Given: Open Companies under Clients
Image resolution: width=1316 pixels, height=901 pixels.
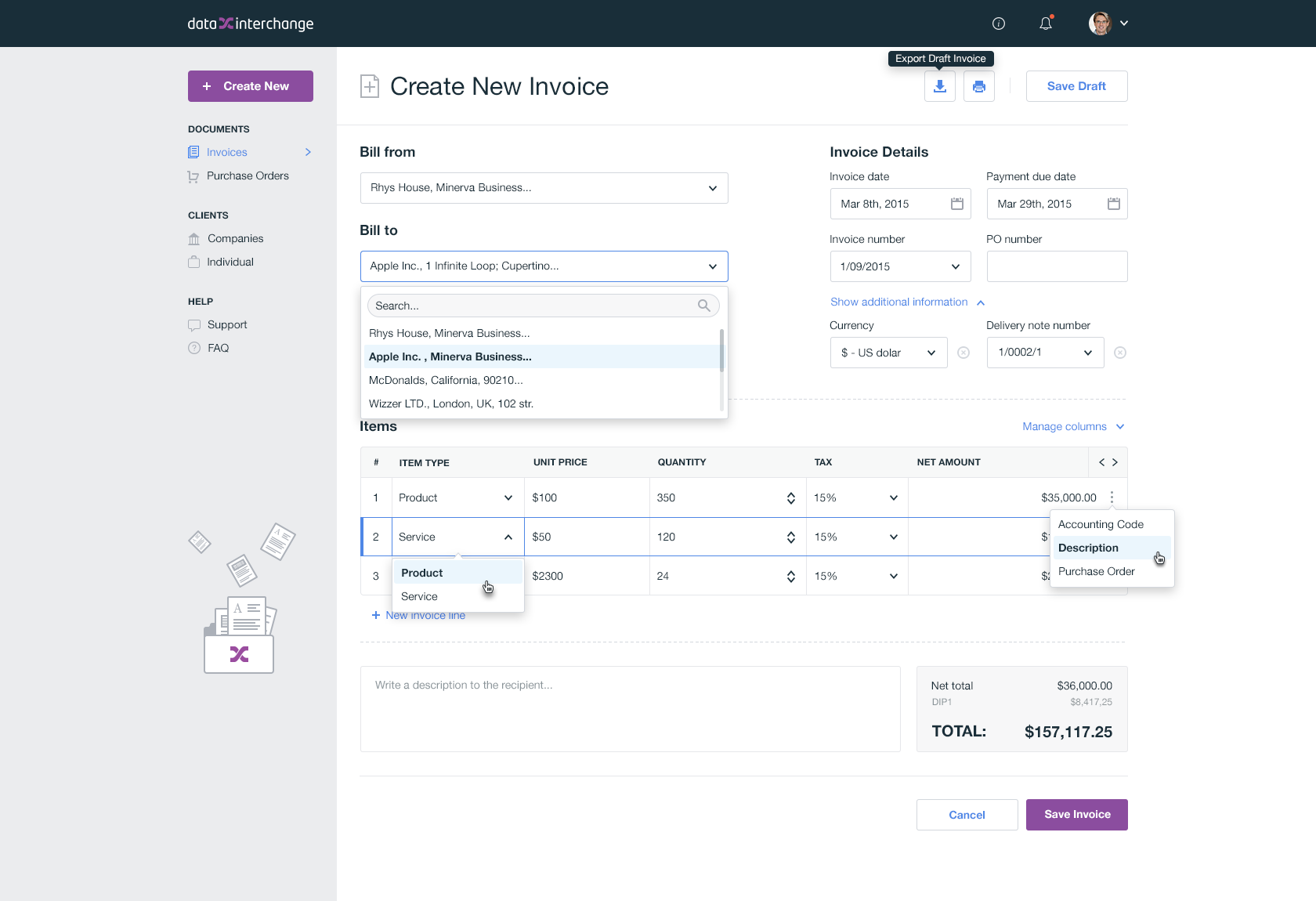Looking at the screenshot, I should pyautogui.click(x=234, y=238).
